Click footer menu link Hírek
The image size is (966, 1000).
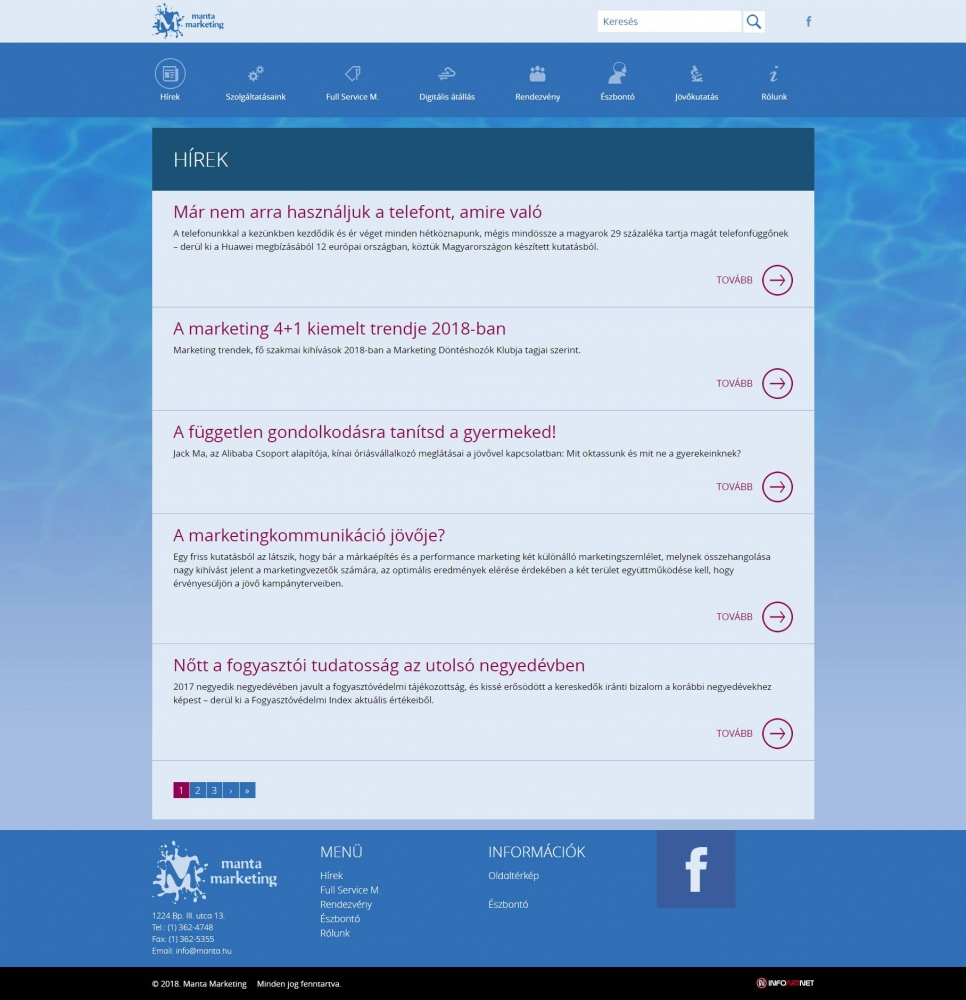pyautogui.click(x=332, y=876)
